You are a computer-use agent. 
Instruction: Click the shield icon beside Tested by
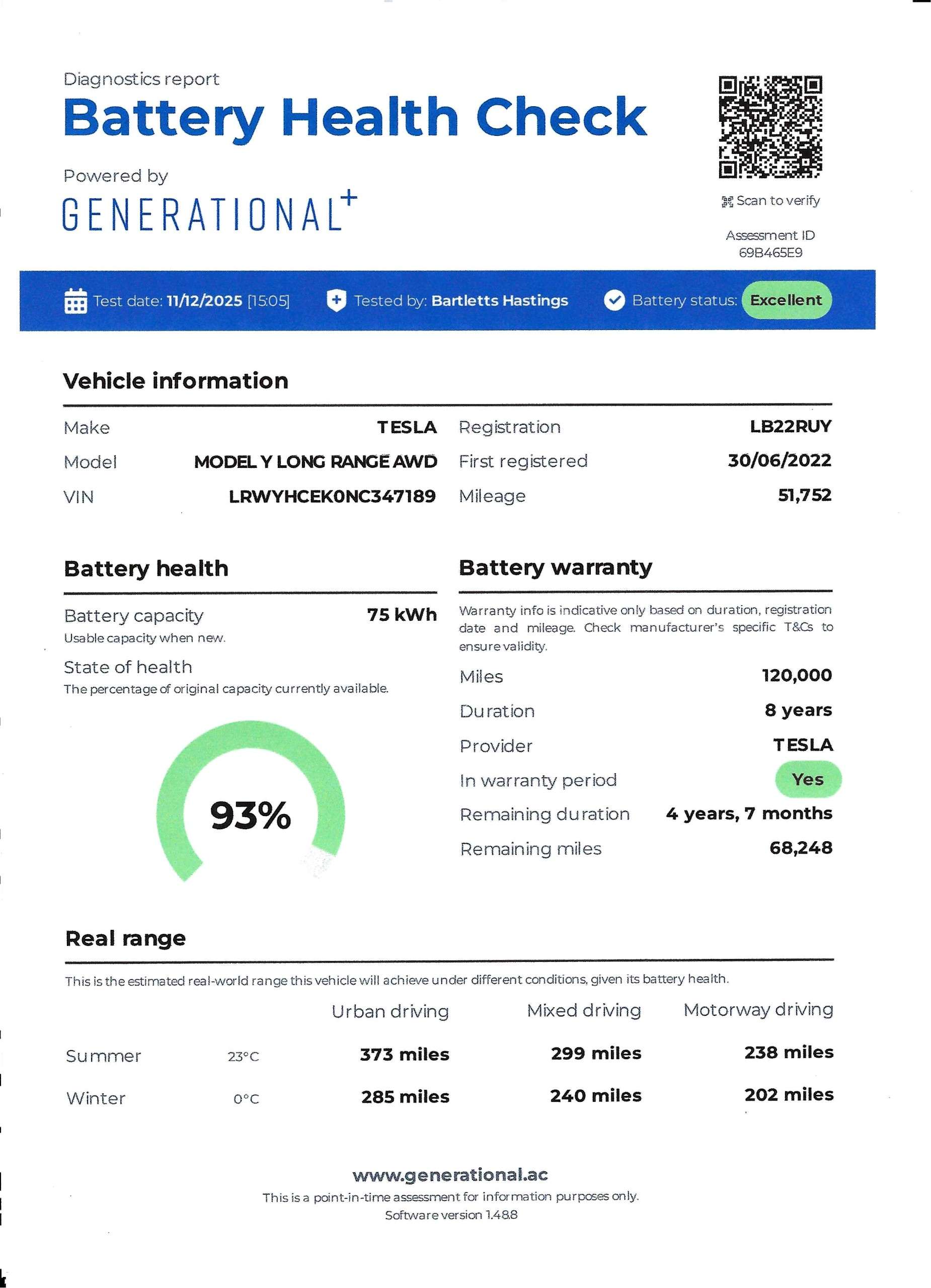coord(336,300)
